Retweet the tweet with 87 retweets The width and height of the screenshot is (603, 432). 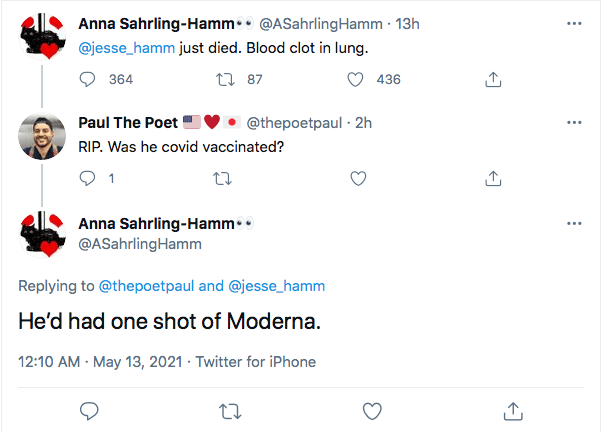pyautogui.click(x=223, y=79)
